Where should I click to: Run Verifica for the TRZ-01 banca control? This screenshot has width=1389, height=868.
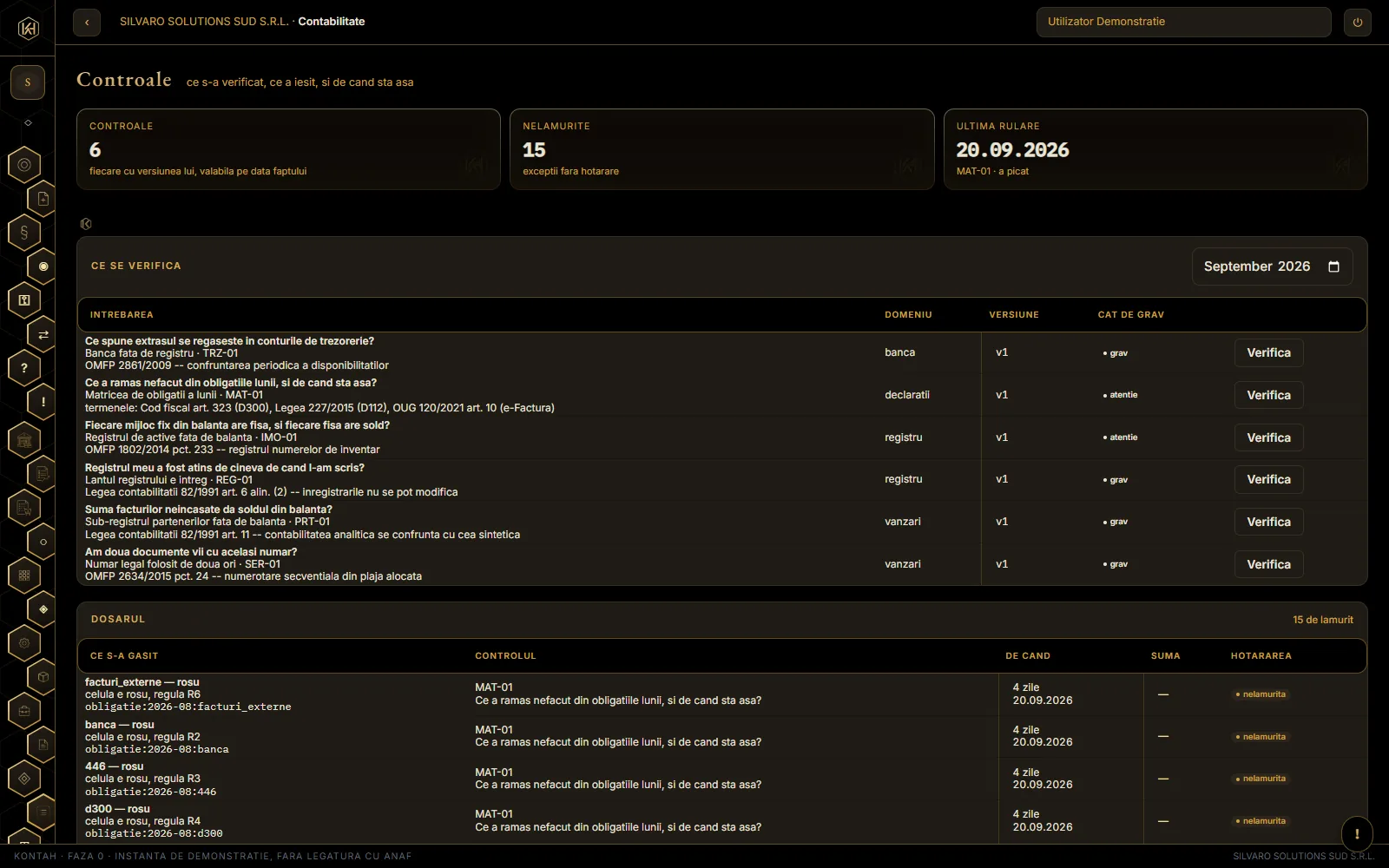pos(1268,353)
